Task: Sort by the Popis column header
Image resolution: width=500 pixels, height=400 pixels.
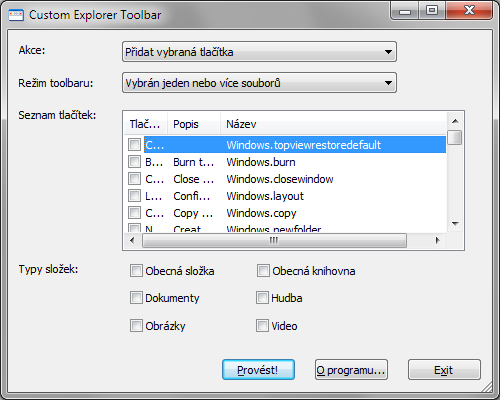Action: (194, 124)
